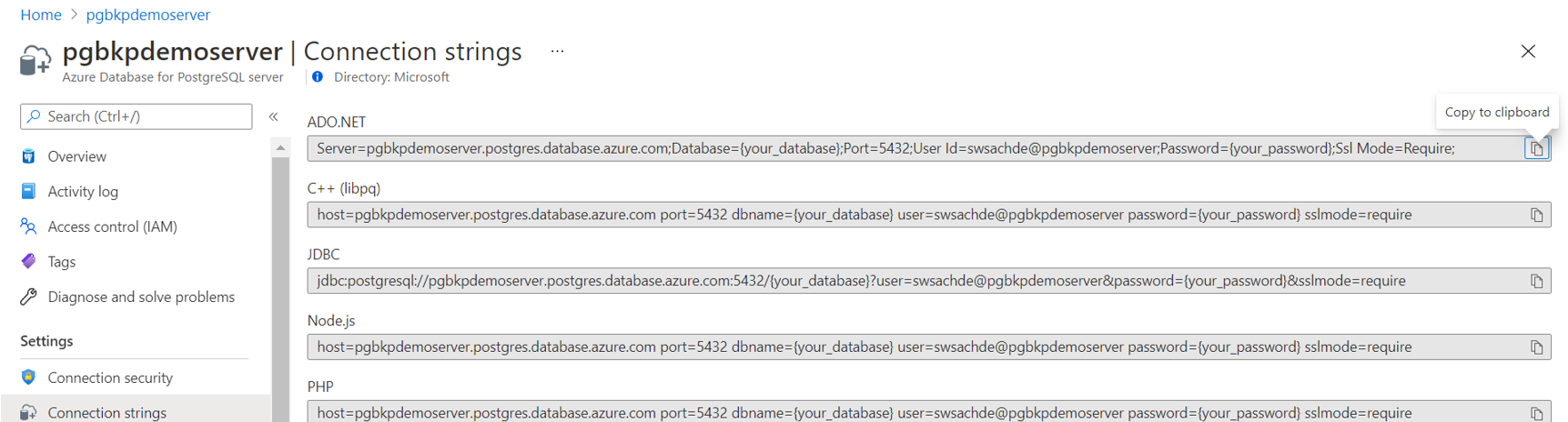This screenshot has width=1568, height=422.
Task: Open the more options ellipsis menu
Action: point(557,52)
